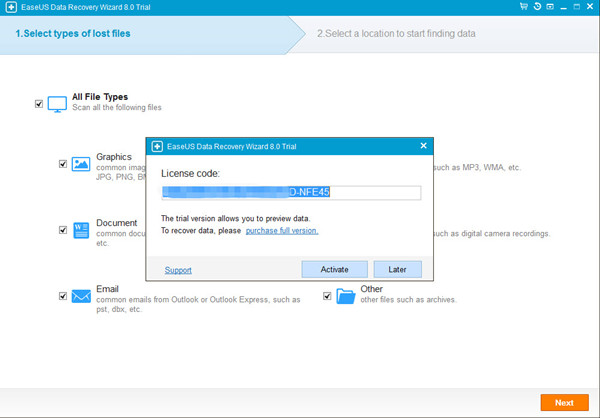Toggle the Other files checkbox
Image resolution: width=600 pixels, height=418 pixels.
pyautogui.click(x=327, y=296)
